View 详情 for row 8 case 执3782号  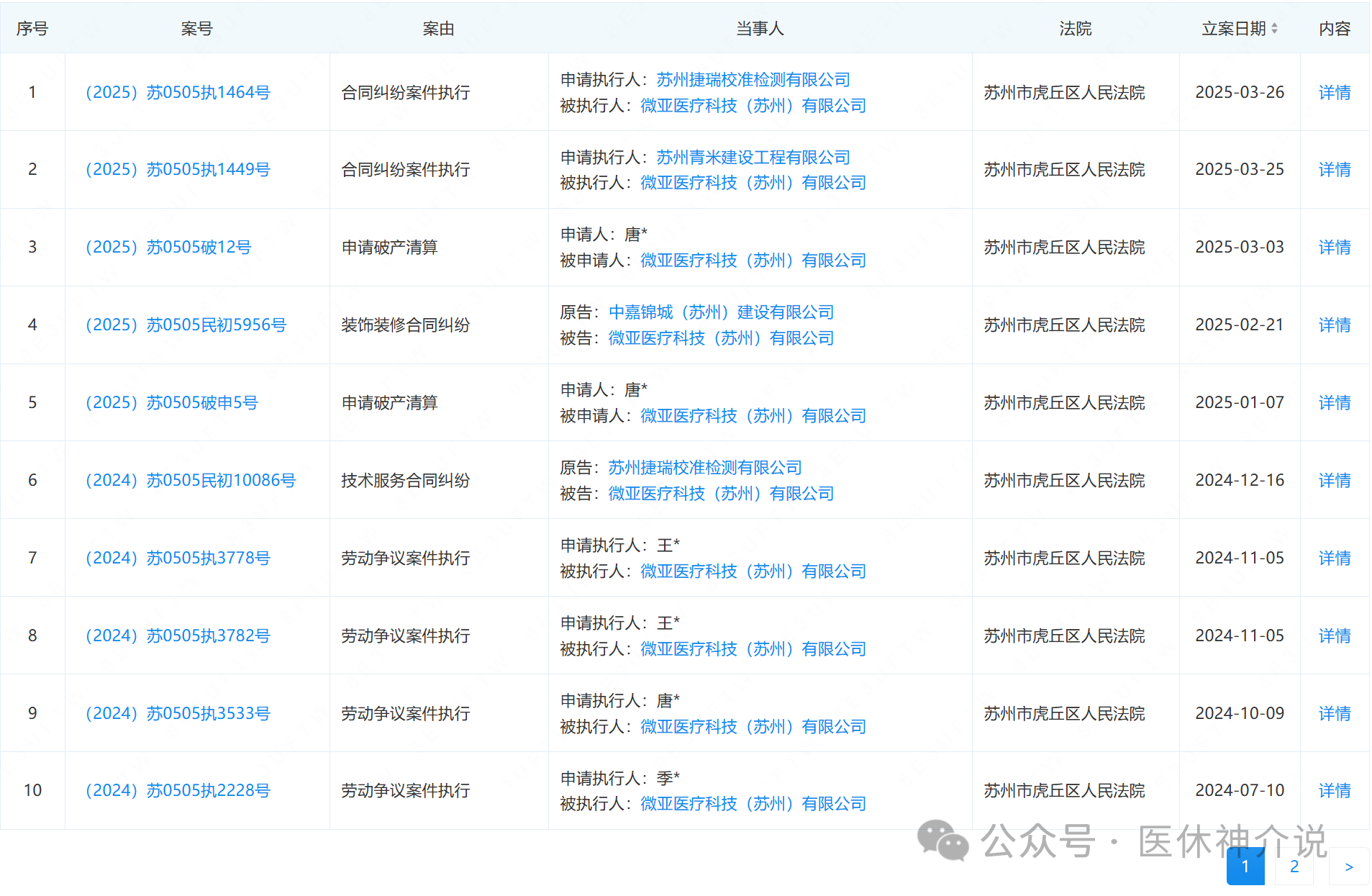point(1335,635)
